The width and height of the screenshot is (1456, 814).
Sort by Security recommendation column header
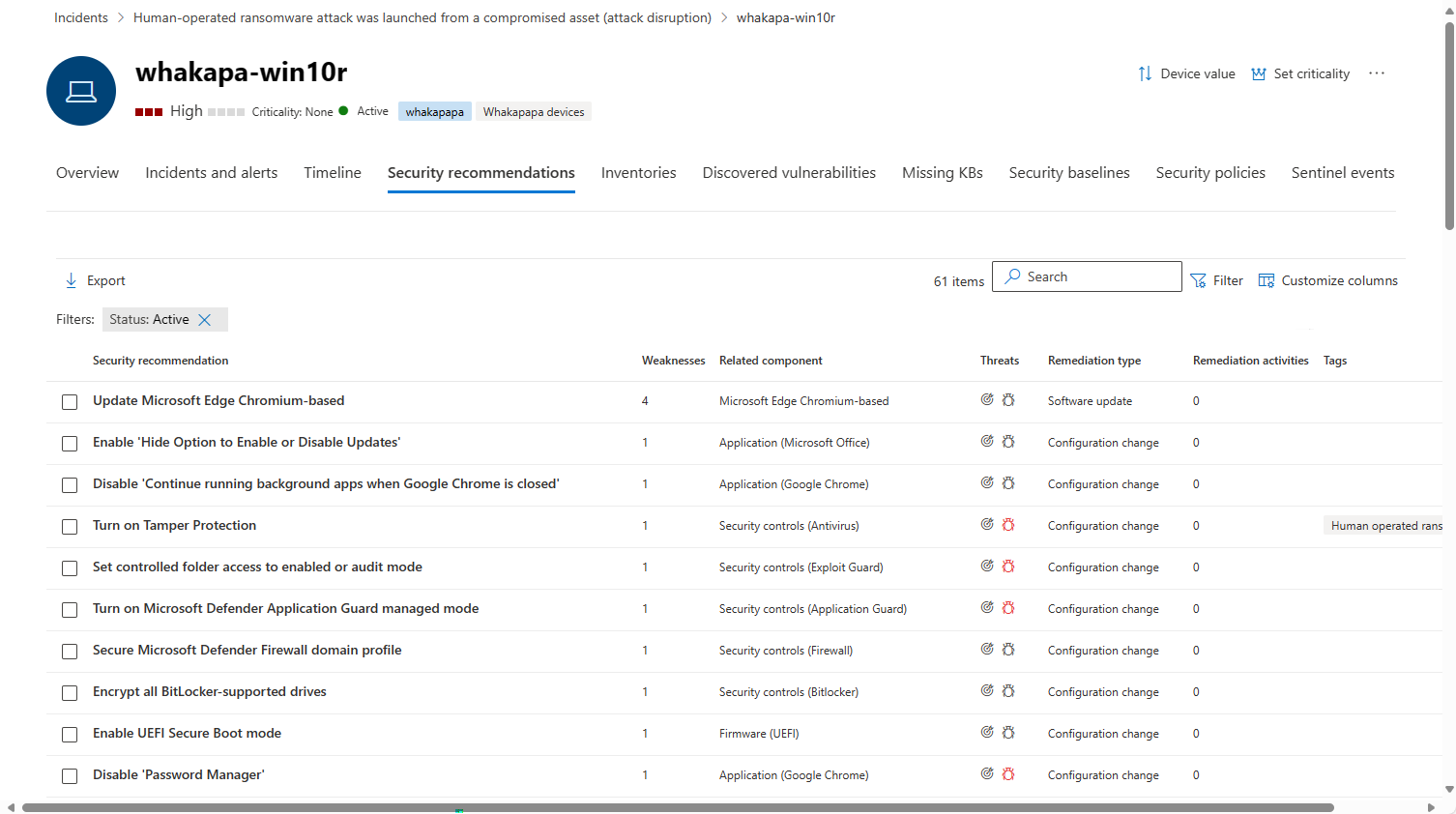(x=160, y=361)
